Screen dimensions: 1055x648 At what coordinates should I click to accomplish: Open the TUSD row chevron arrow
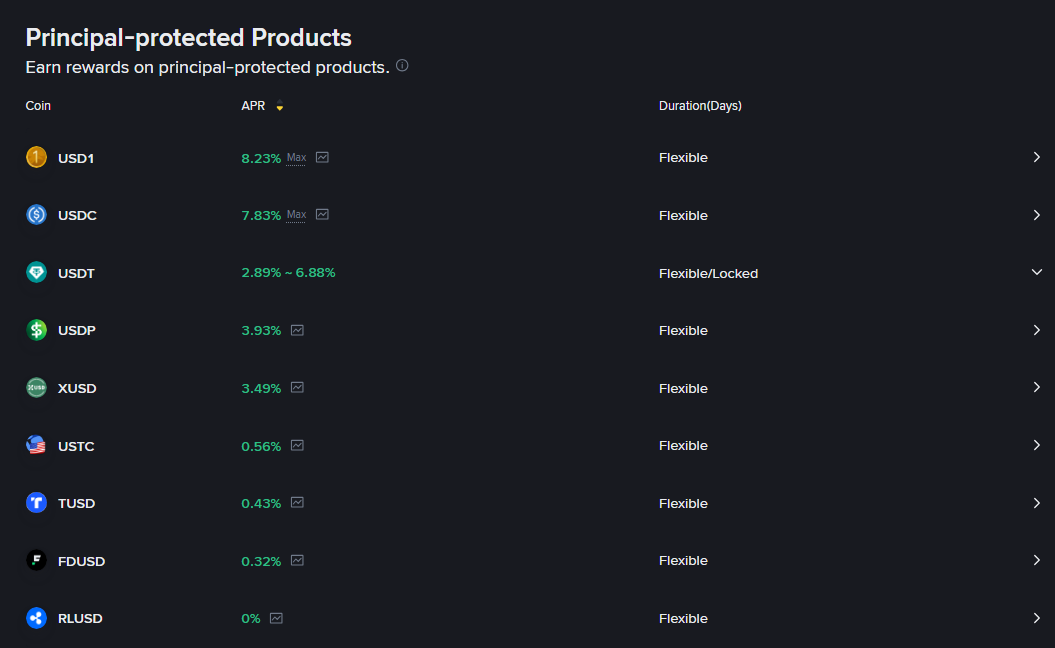[x=1037, y=503]
